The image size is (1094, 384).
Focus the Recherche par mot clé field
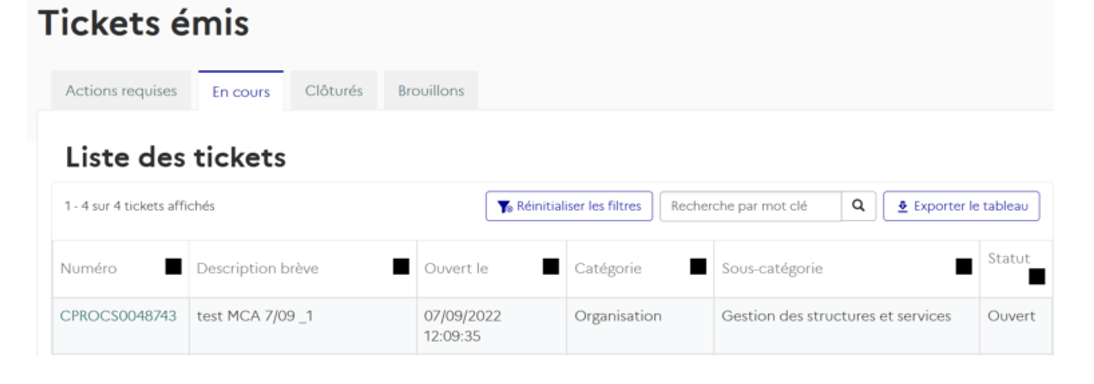751,207
